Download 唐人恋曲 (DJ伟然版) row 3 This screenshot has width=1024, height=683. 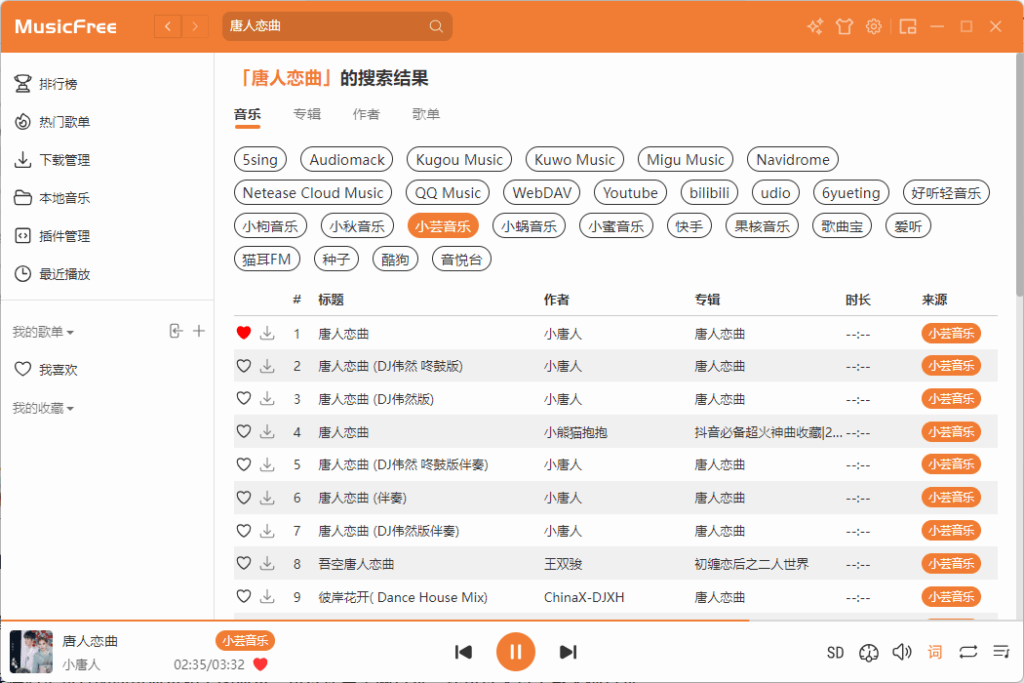click(267, 399)
